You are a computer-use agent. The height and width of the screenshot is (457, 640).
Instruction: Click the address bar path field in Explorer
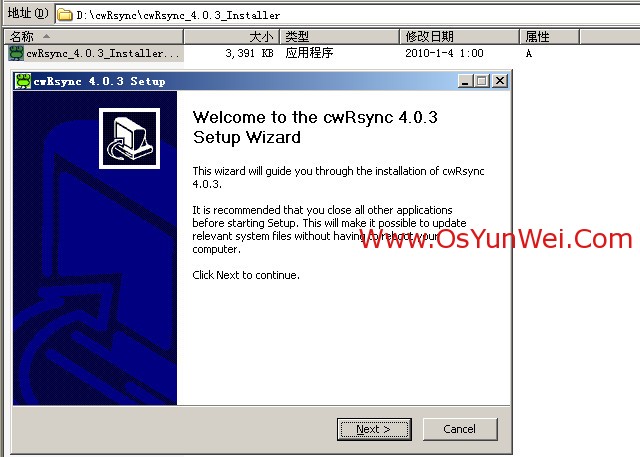pyautogui.click(x=347, y=16)
